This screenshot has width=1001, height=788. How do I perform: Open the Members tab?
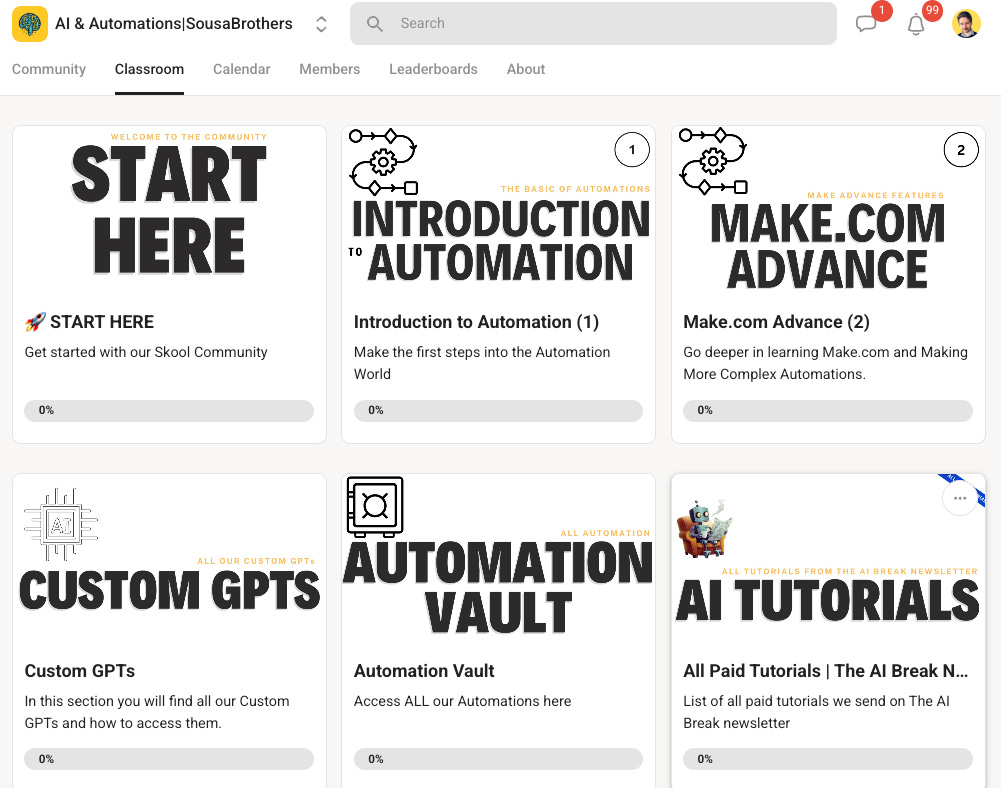(329, 69)
